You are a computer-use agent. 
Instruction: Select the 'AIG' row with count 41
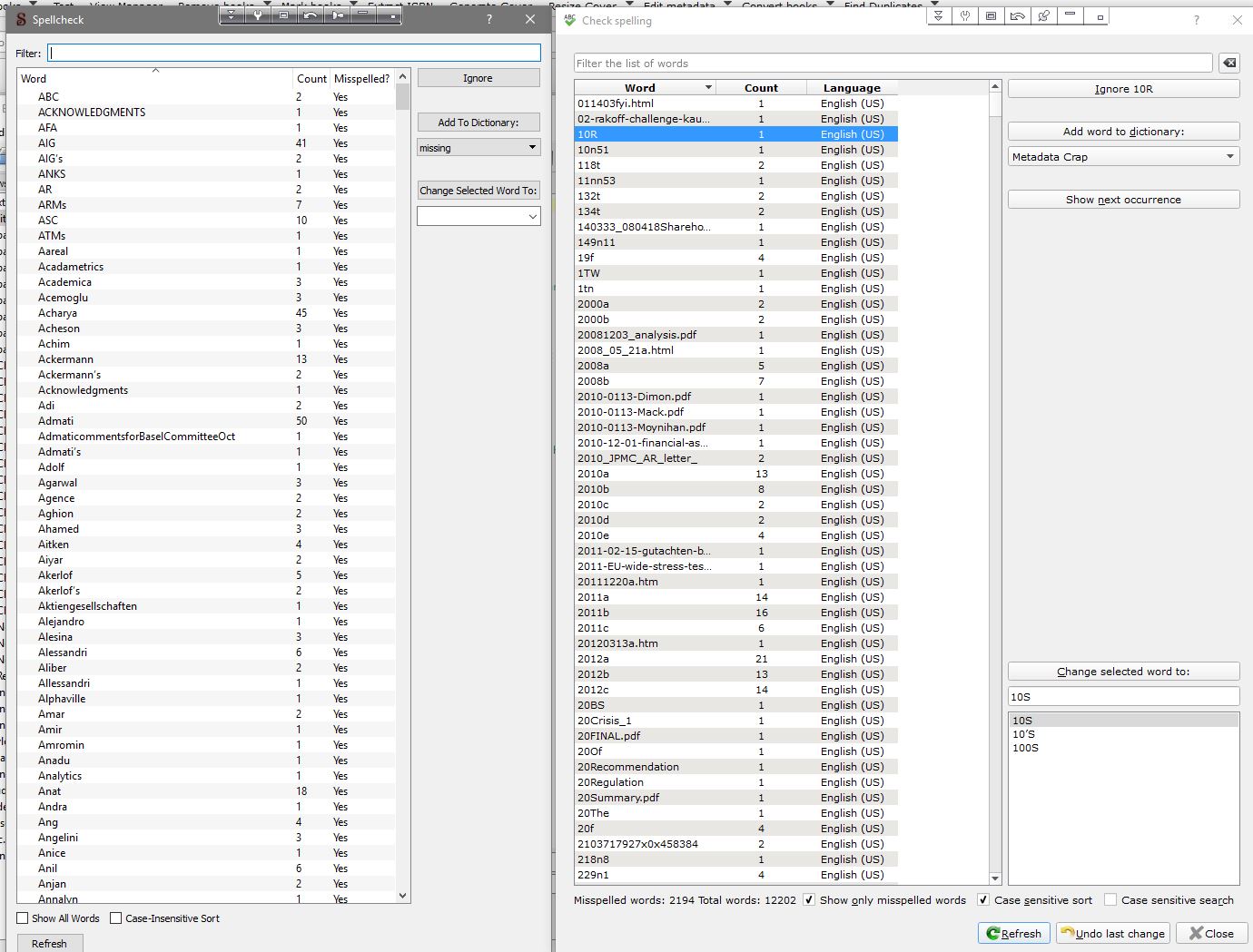(x=206, y=143)
